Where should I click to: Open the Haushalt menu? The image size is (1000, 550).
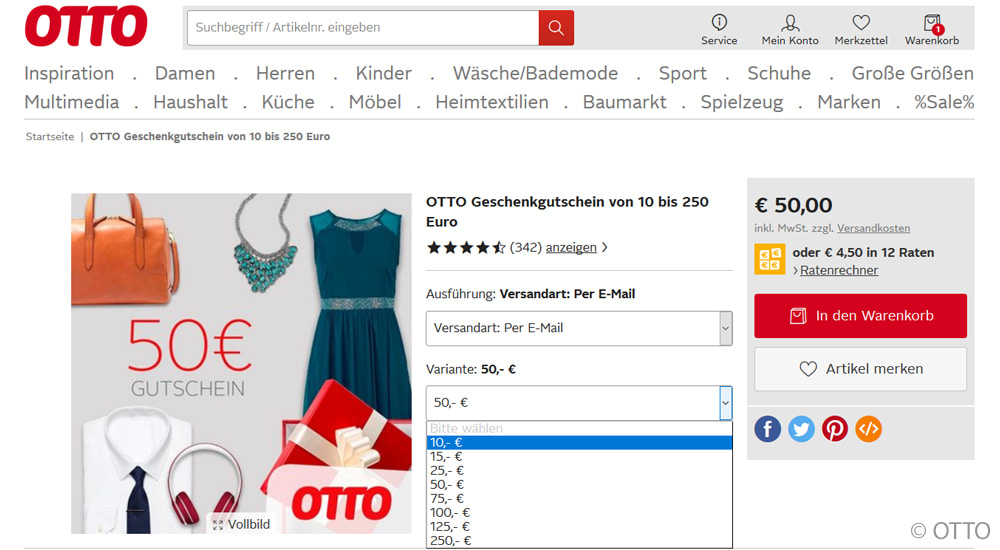point(190,102)
